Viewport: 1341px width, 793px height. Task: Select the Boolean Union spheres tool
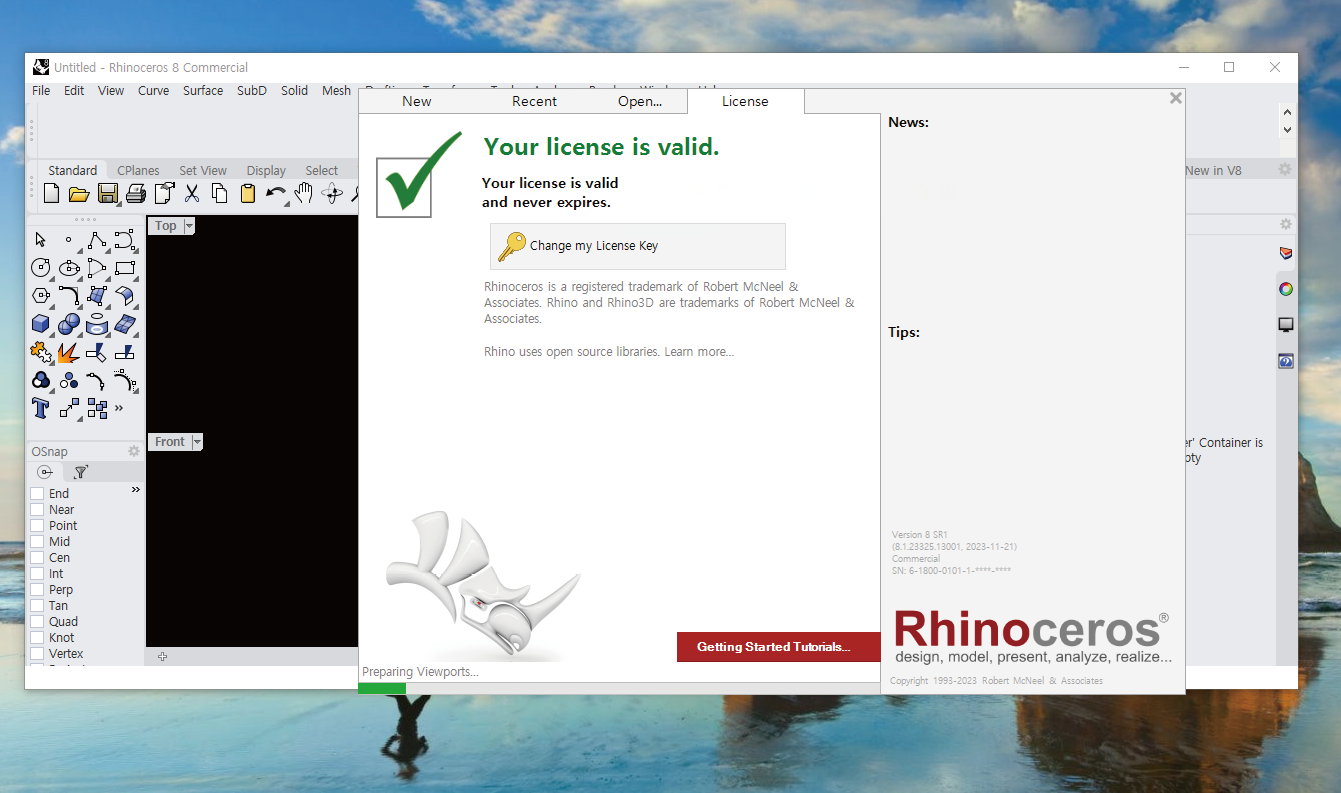[69, 324]
